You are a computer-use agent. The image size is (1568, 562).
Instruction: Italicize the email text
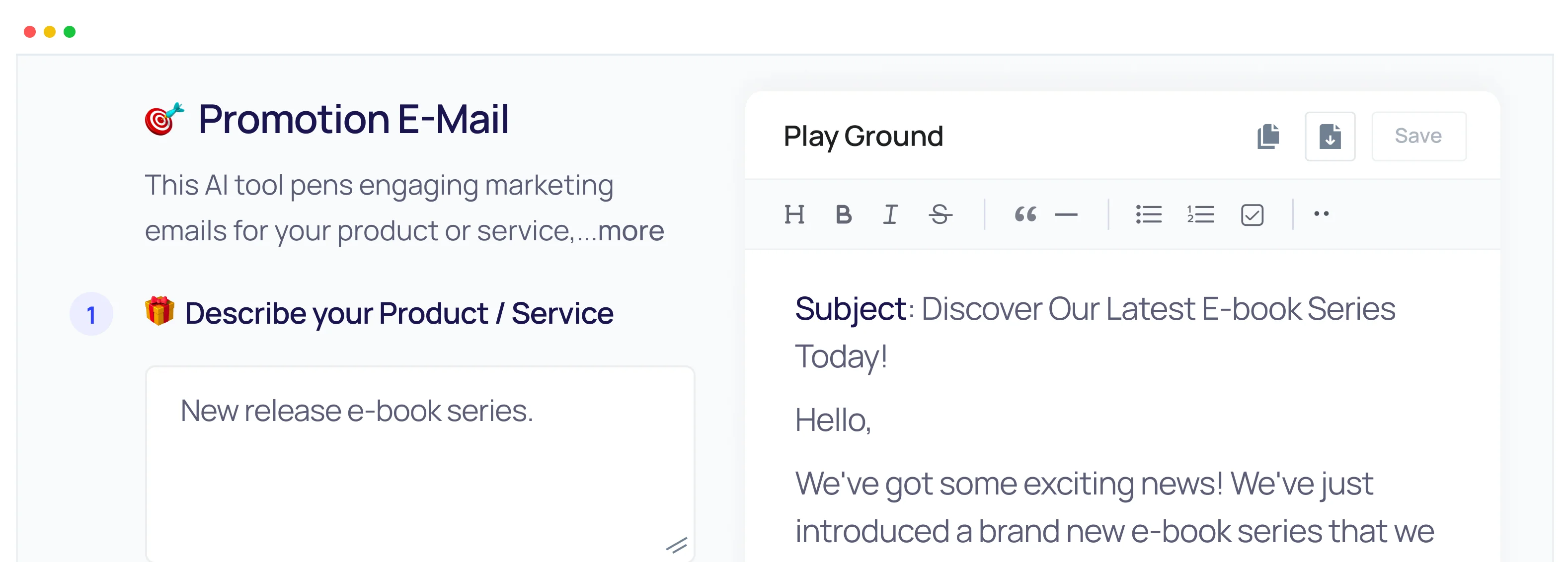point(890,214)
